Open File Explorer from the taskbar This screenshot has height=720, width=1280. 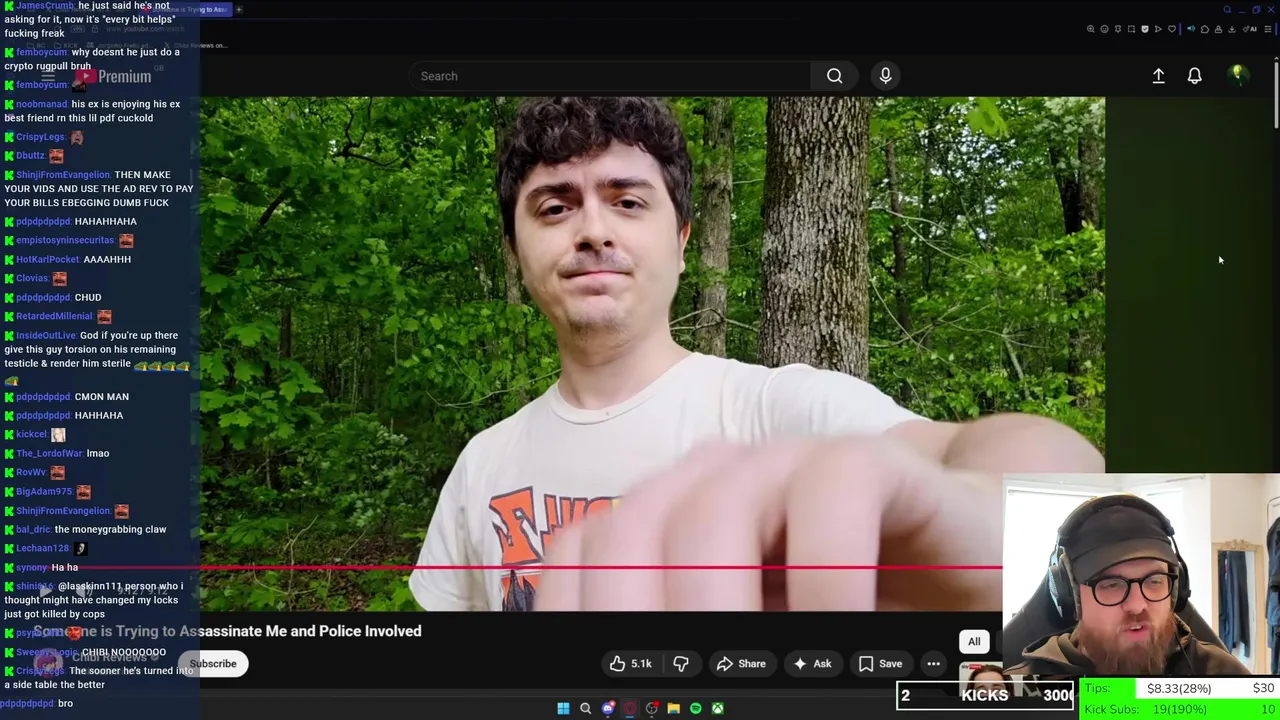click(673, 709)
